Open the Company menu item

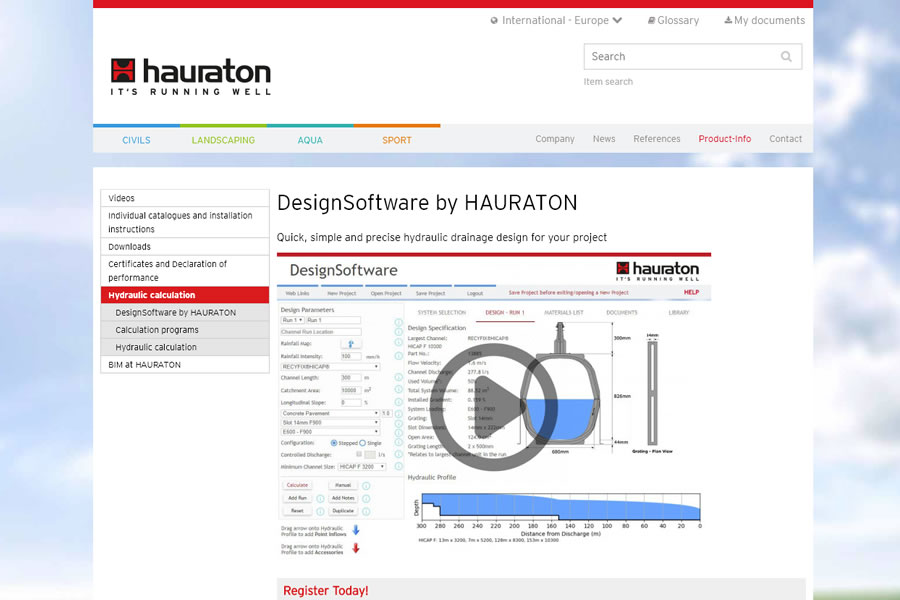click(x=555, y=139)
